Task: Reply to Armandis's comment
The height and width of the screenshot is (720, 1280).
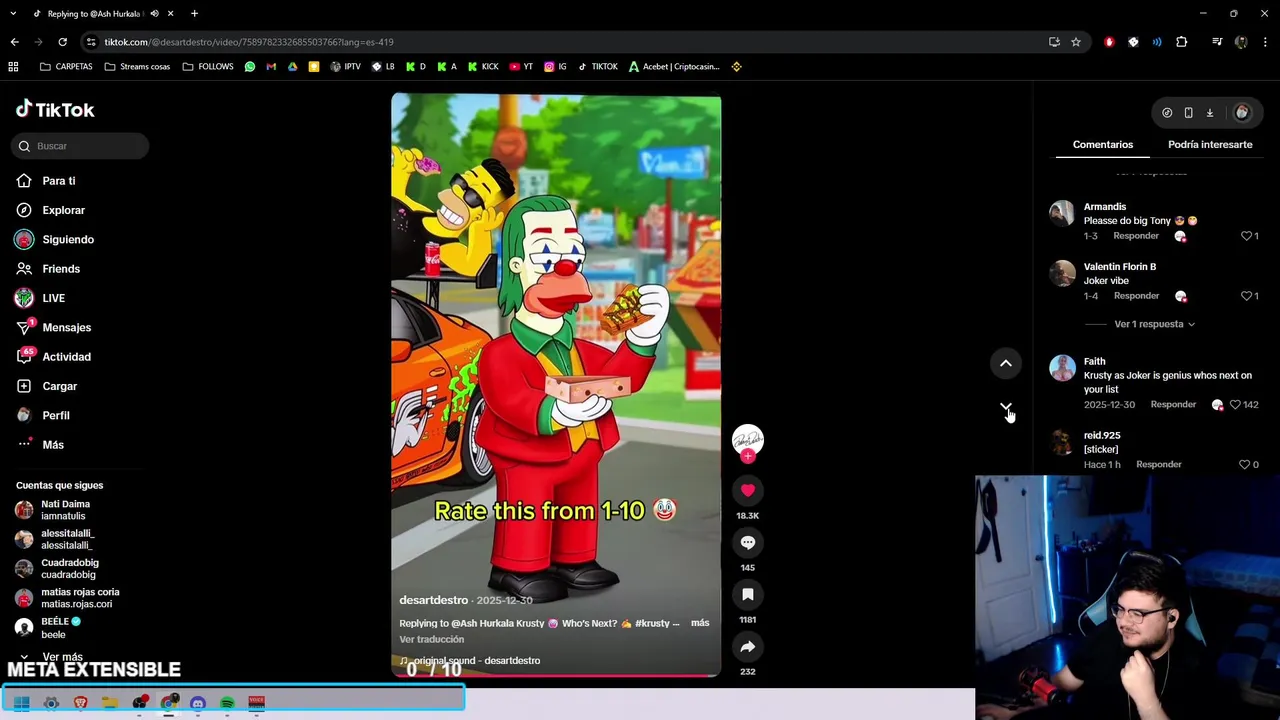Action: click(1136, 236)
